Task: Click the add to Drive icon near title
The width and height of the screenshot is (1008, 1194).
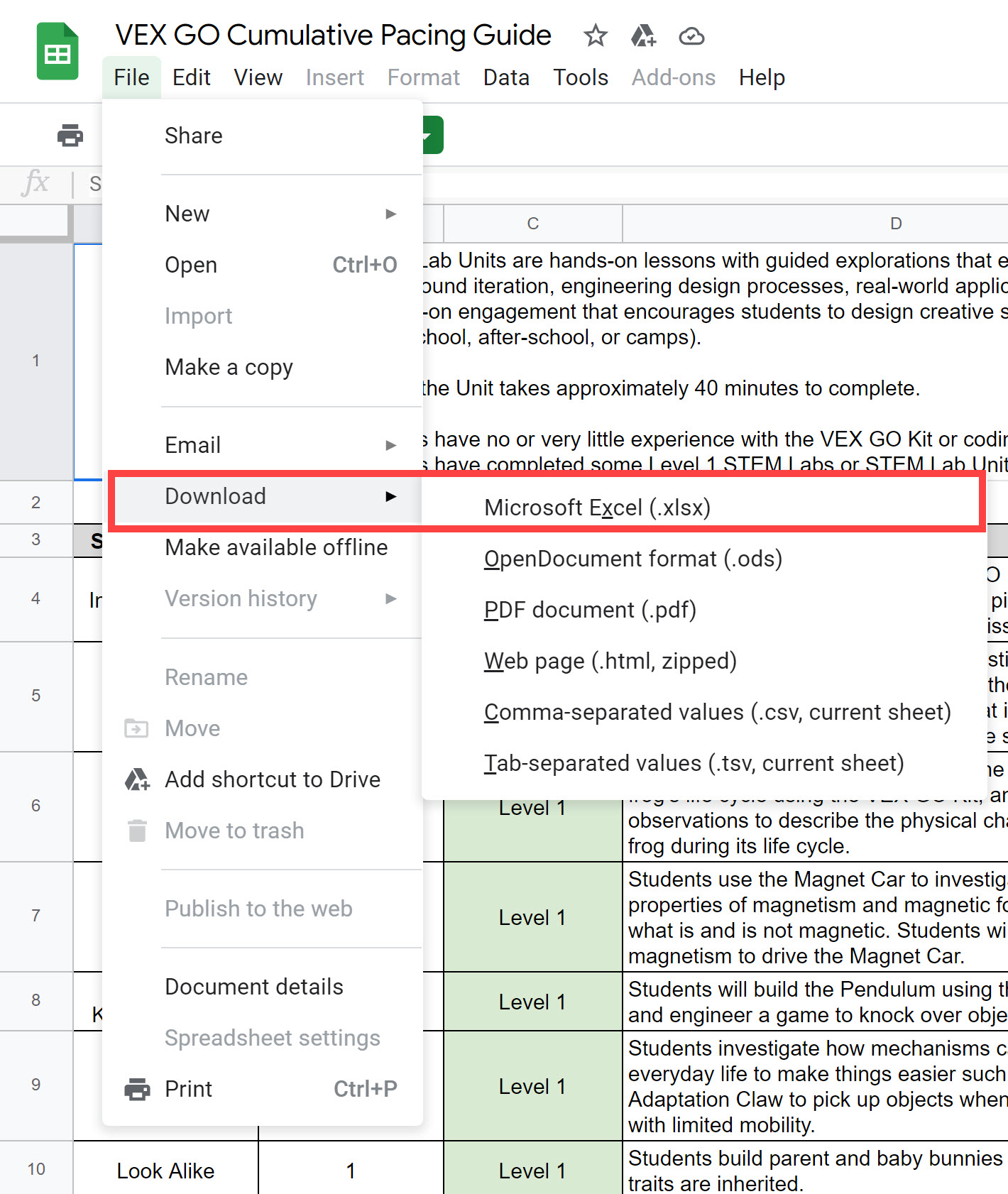Action: tap(643, 35)
